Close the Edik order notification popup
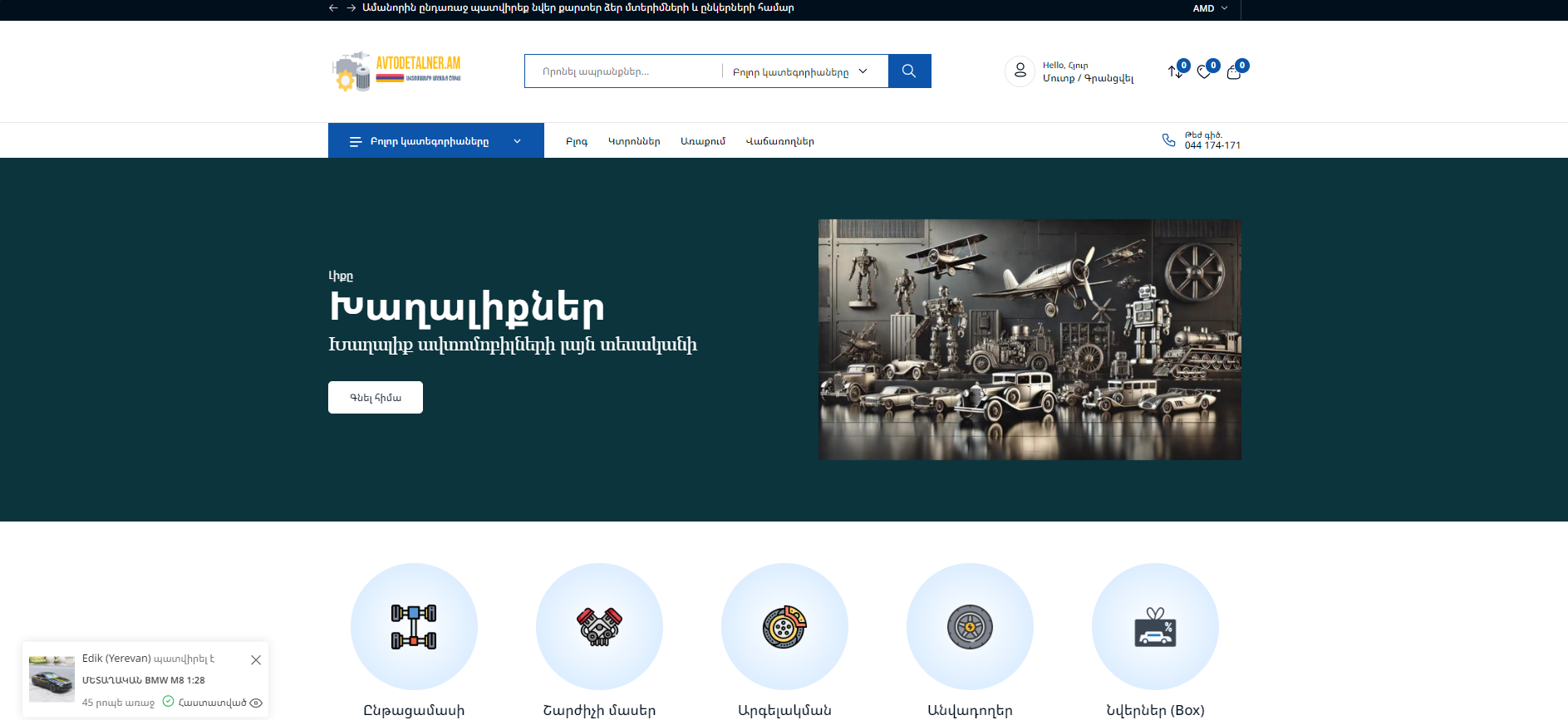Viewport: 1568px width, 720px height. coord(256,660)
